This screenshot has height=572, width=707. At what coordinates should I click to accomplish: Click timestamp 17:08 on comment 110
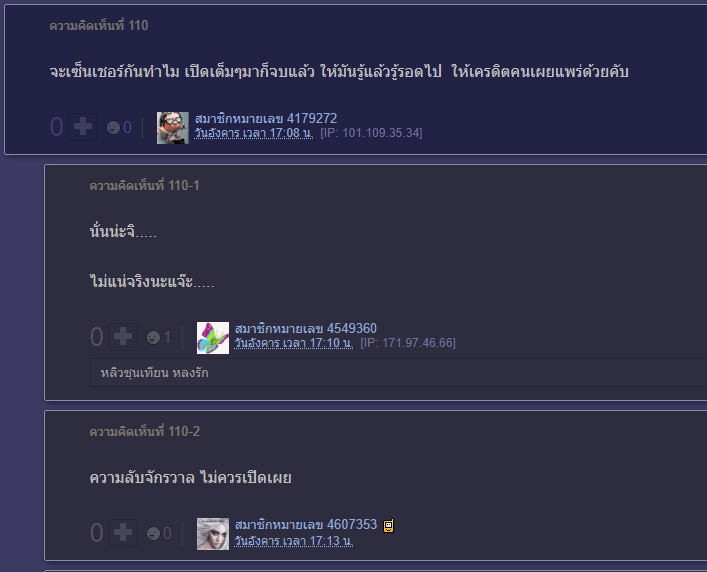pos(254,133)
